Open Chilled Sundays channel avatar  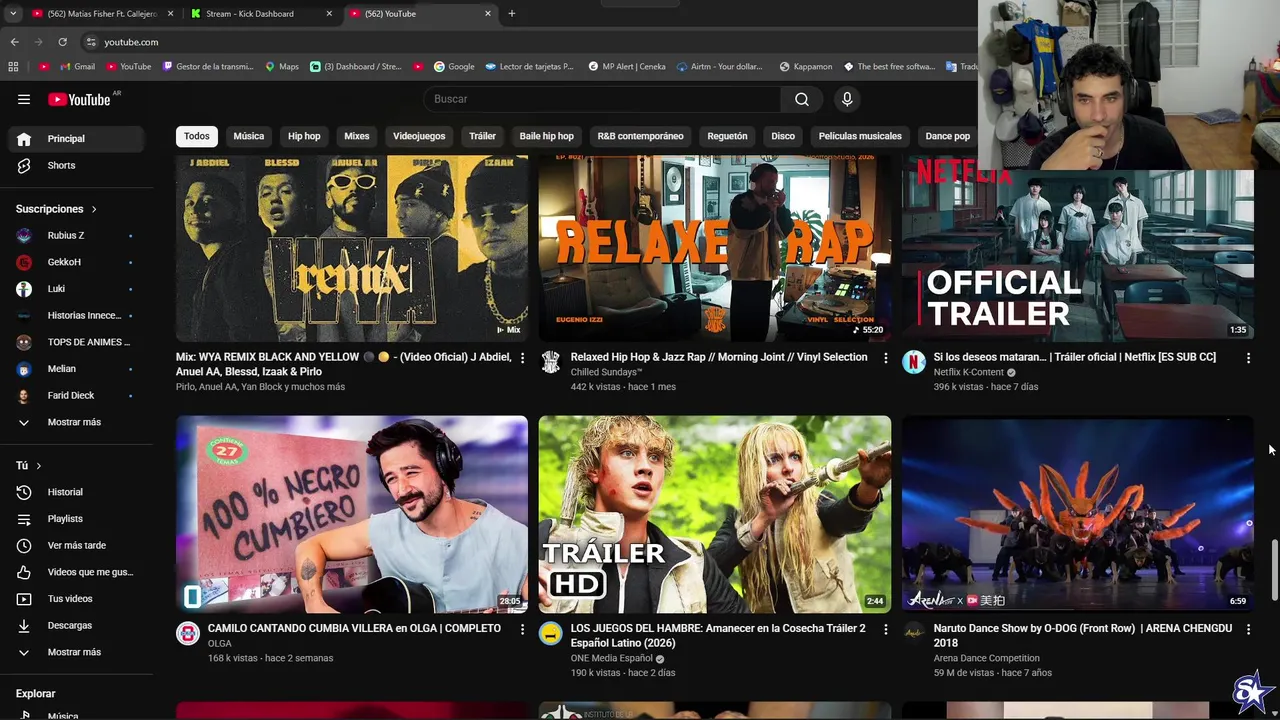click(551, 362)
